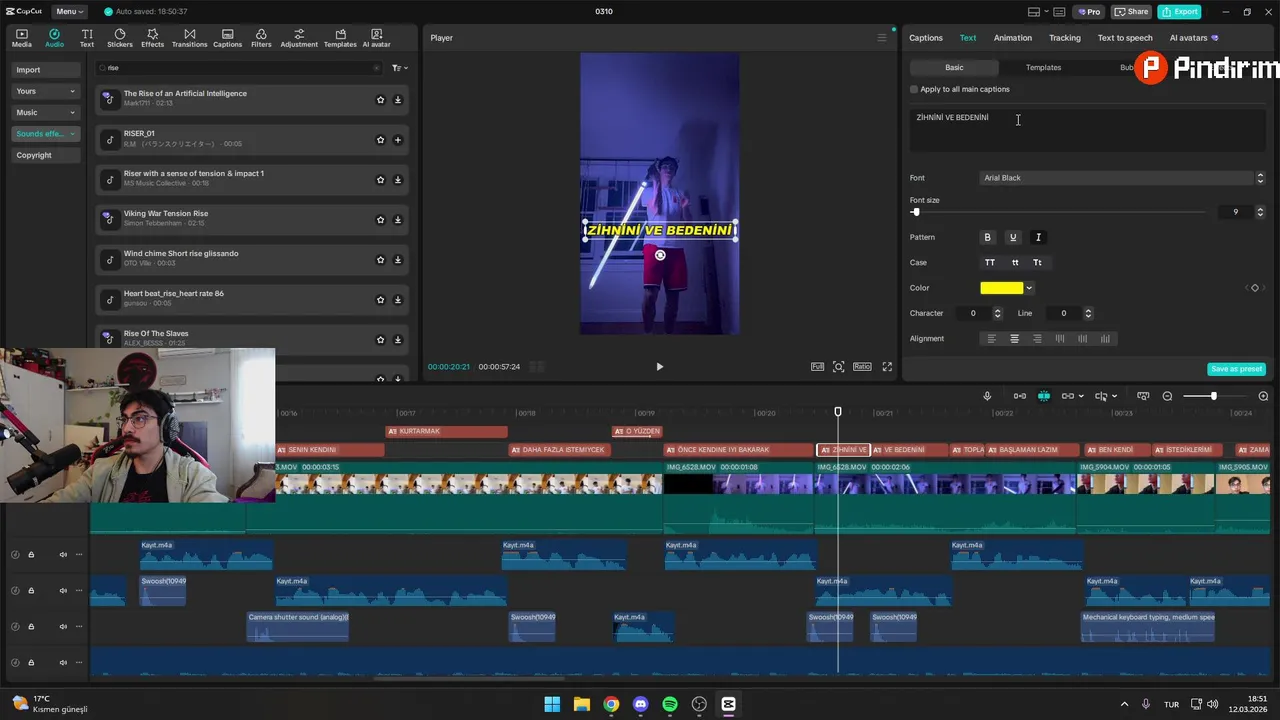
Task: Open the Media panel icon
Action: (x=21, y=38)
